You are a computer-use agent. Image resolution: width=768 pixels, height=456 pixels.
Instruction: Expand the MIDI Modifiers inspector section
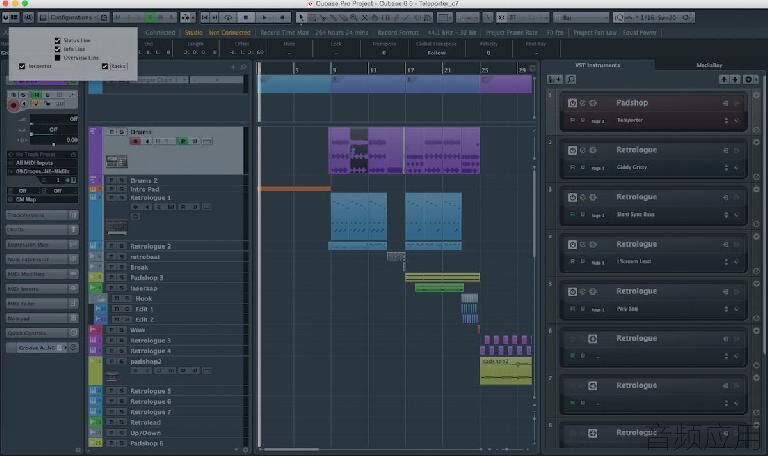(42, 274)
